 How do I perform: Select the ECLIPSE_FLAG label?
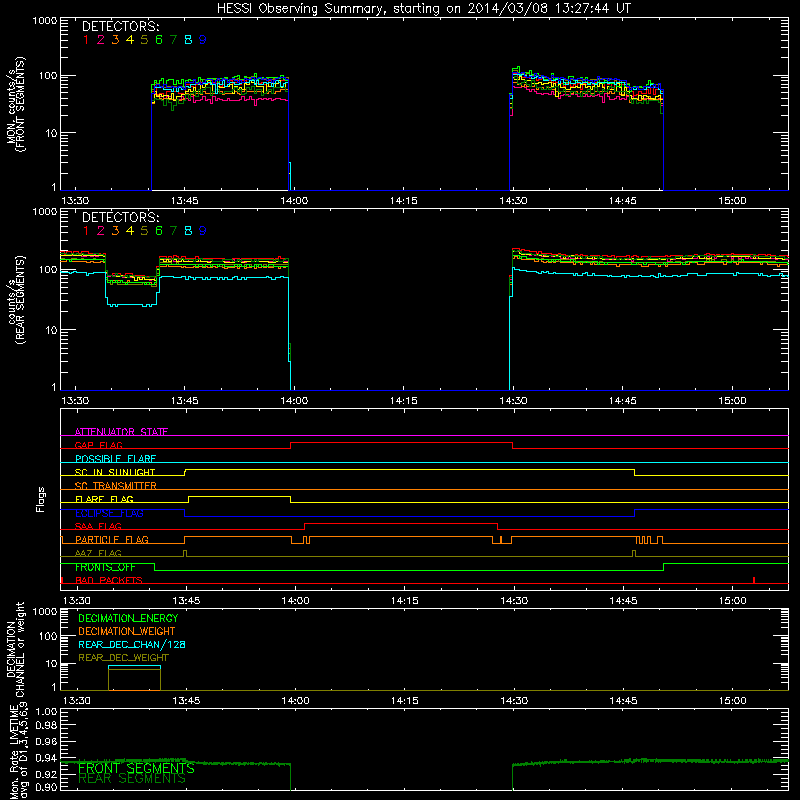pos(109,513)
